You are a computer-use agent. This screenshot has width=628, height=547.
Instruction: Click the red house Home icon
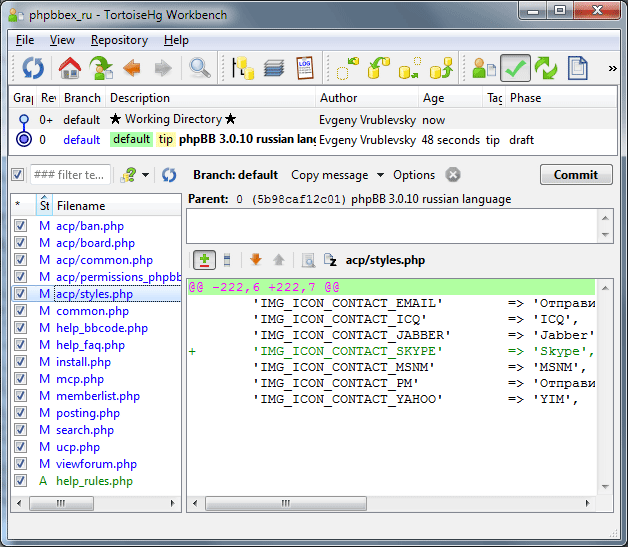point(70,68)
